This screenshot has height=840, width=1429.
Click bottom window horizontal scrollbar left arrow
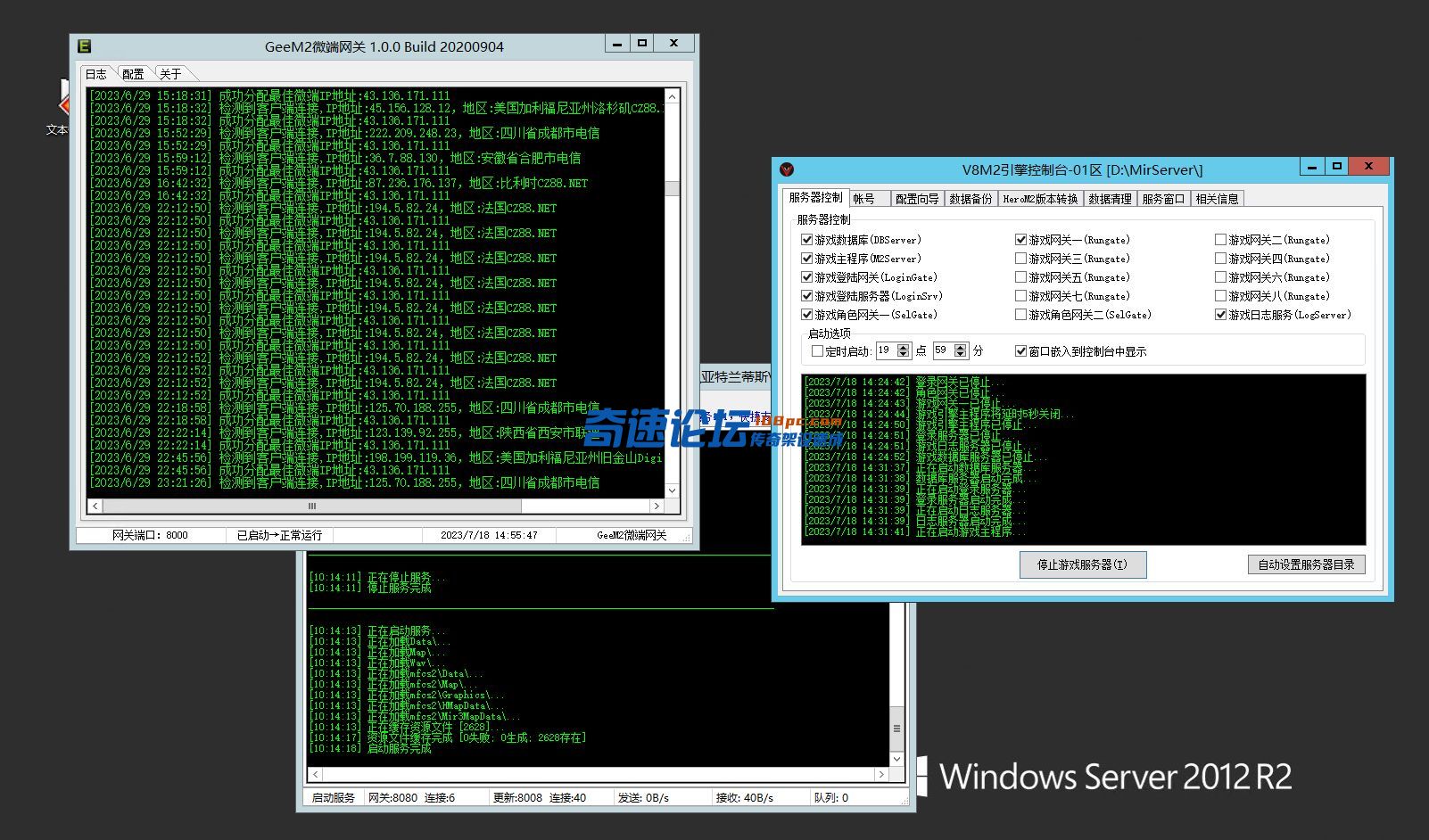pyautogui.click(x=315, y=774)
